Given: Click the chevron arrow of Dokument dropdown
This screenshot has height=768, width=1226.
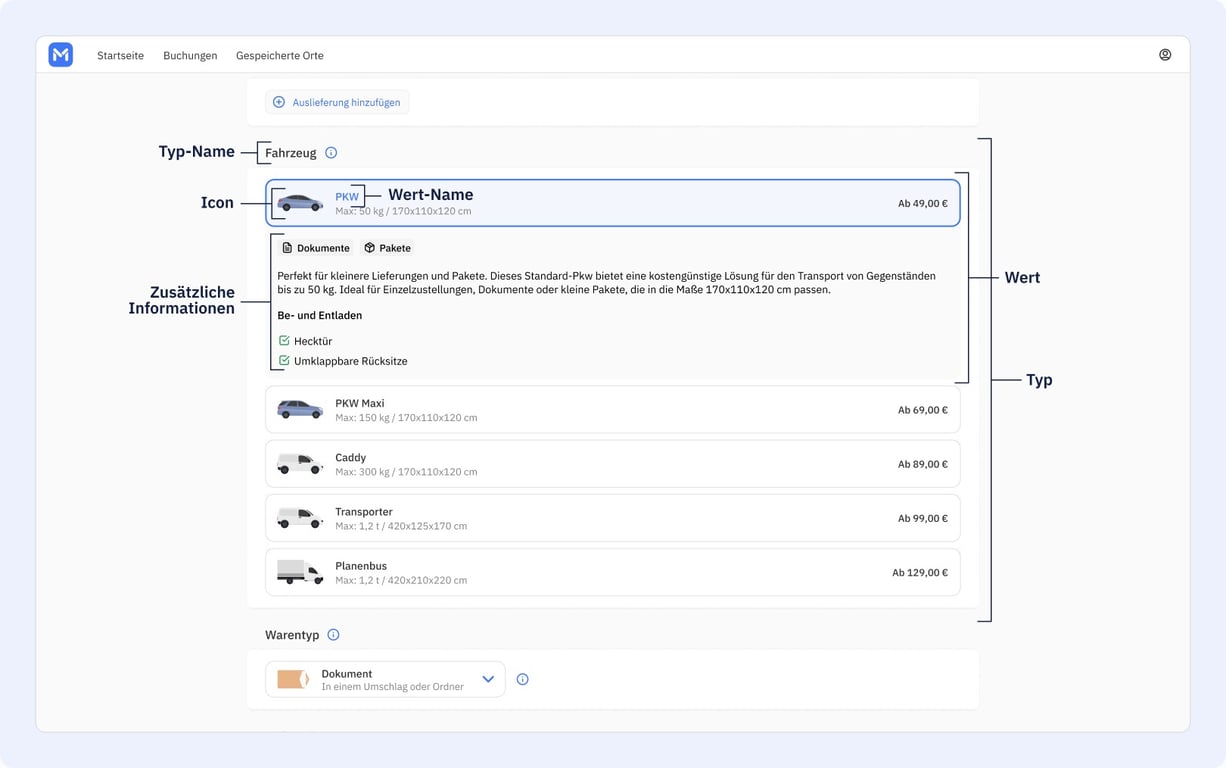Looking at the screenshot, I should point(488,680).
